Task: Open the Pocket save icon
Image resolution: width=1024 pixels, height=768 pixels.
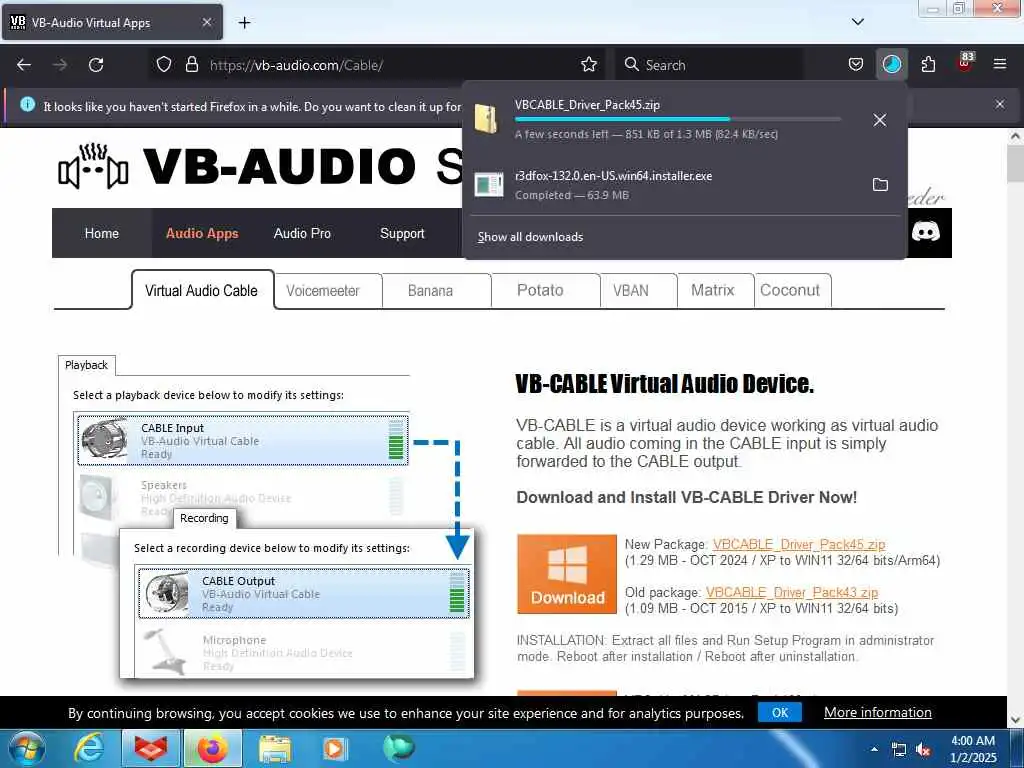Action: coord(856,65)
